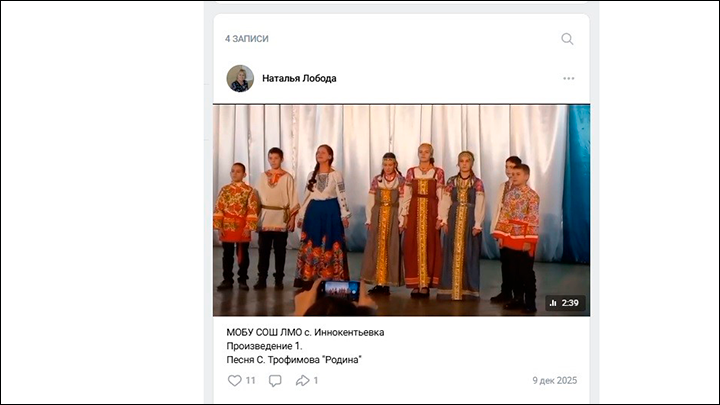This screenshot has width=720, height=405.
Task: Open Наталья Лобода's avatar picture
Action: click(x=240, y=78)
